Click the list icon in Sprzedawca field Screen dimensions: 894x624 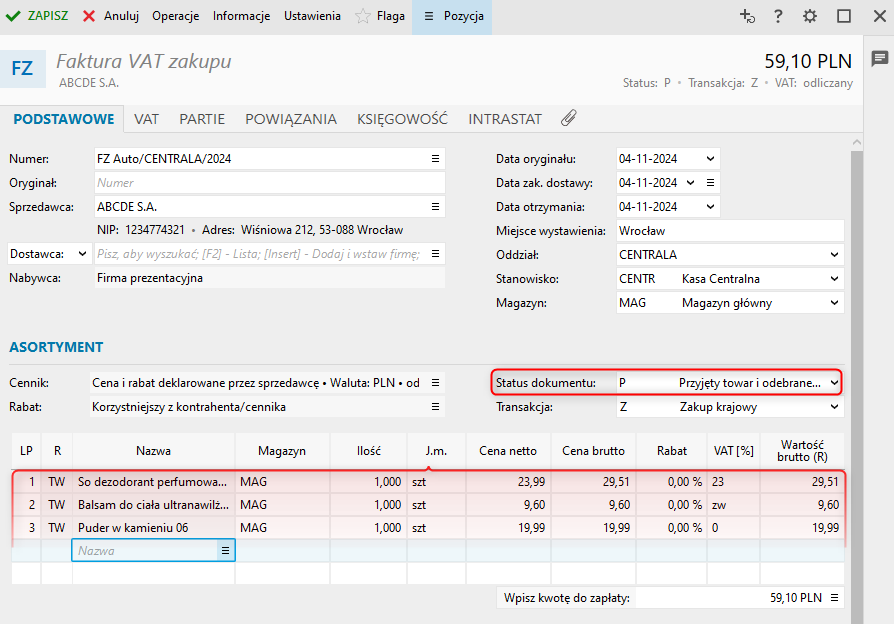[435, 207]
